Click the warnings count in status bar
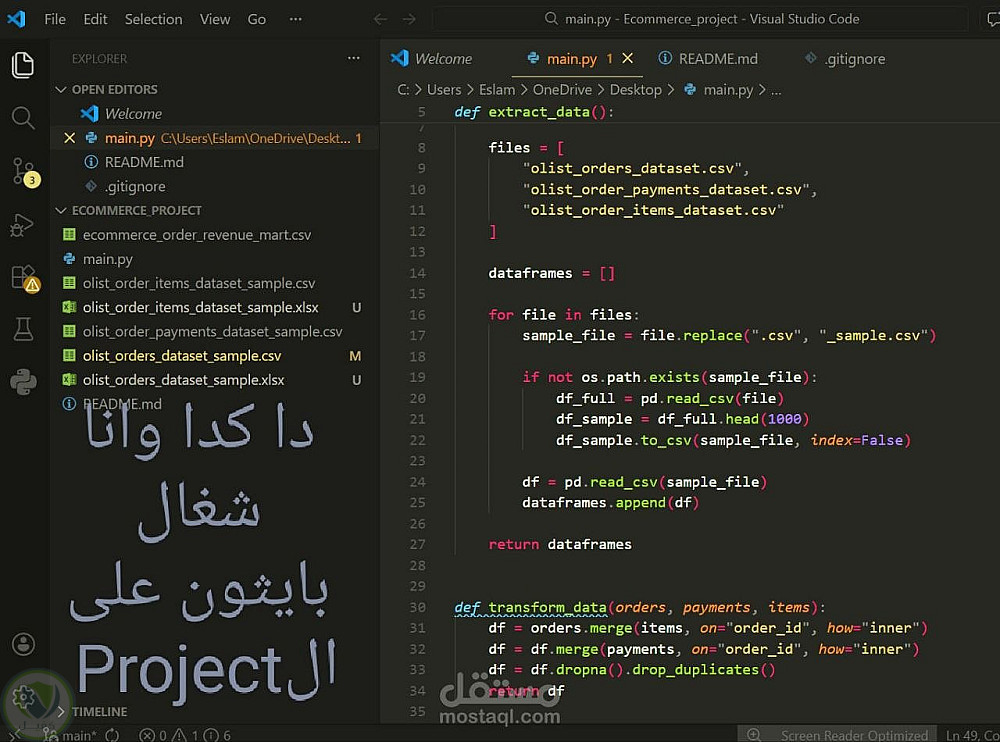This screenshot has height=742, width=1000. pyautogui.click(x=186, y=735)
